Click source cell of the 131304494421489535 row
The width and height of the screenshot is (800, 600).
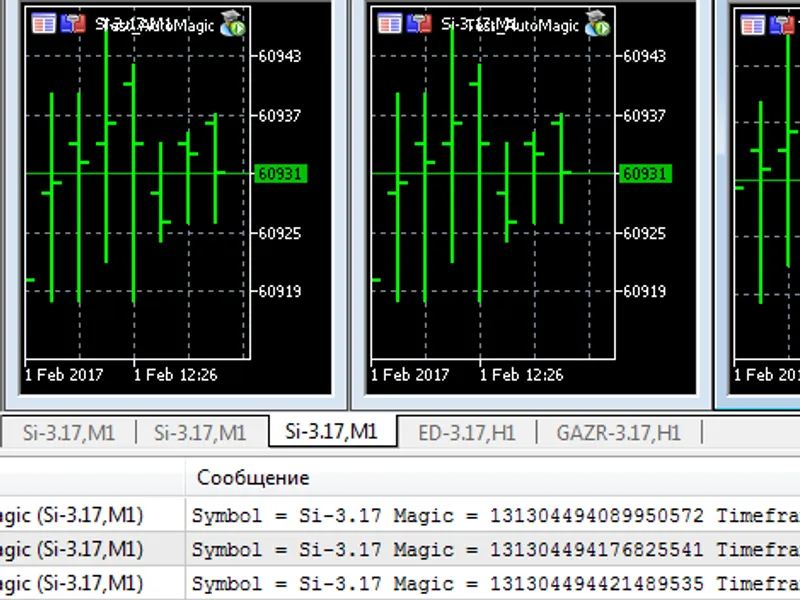(x=92, y=583)
